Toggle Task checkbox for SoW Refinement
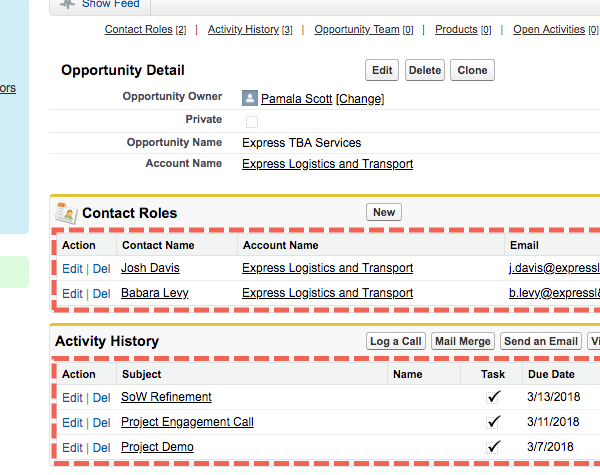This screenshot has height=475, width=600. pyautogui.click(x=493, y=397)
